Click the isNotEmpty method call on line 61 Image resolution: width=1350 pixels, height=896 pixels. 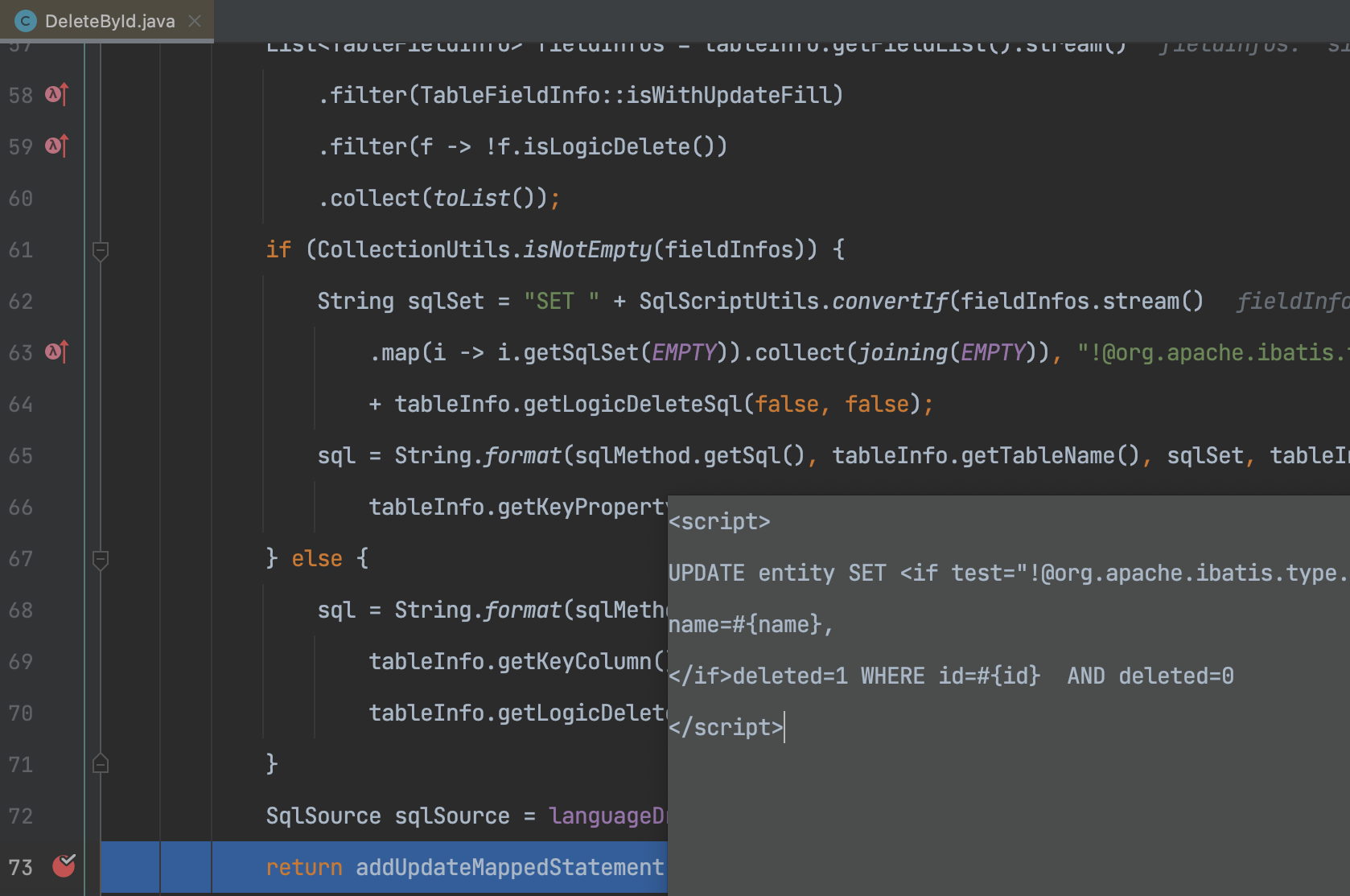tap(587, 250)
